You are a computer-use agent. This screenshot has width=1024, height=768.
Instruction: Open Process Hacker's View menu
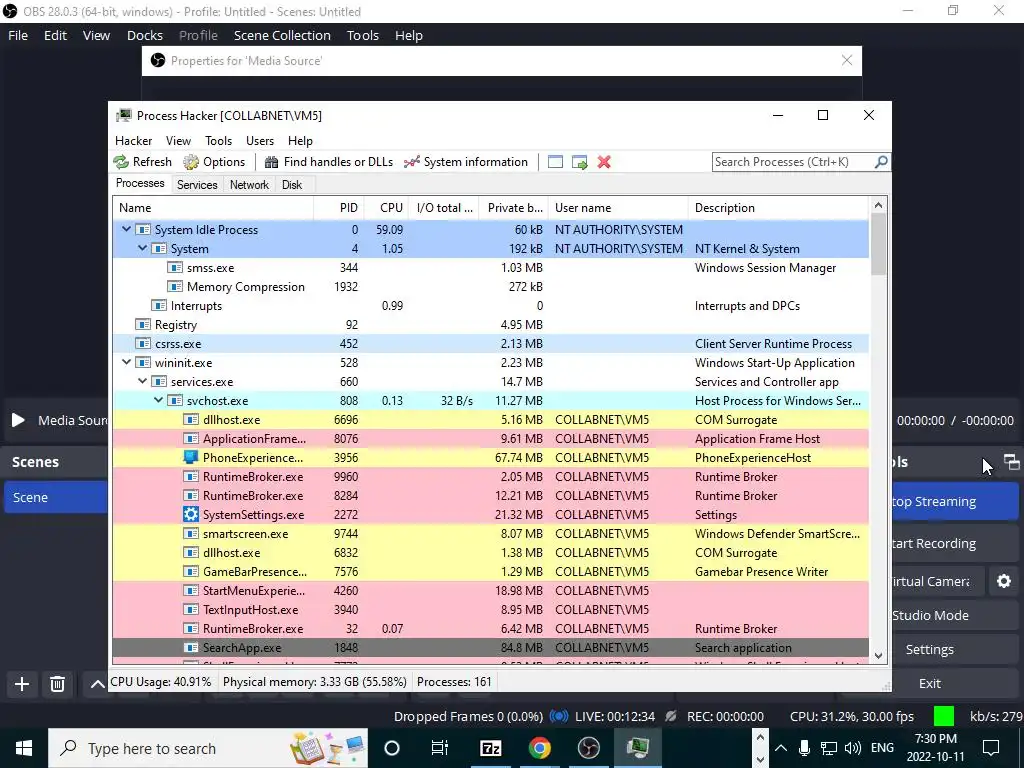(x=178, y=140)
